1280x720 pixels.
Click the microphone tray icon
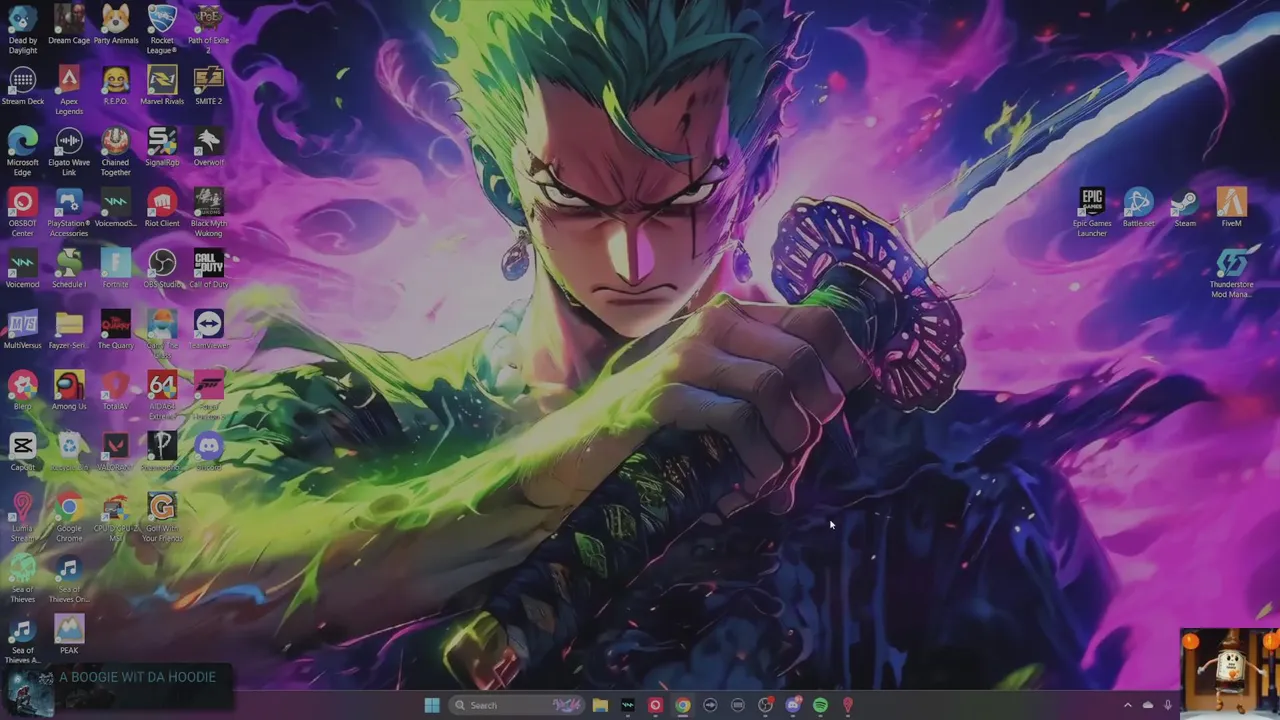click(1168, 705)
